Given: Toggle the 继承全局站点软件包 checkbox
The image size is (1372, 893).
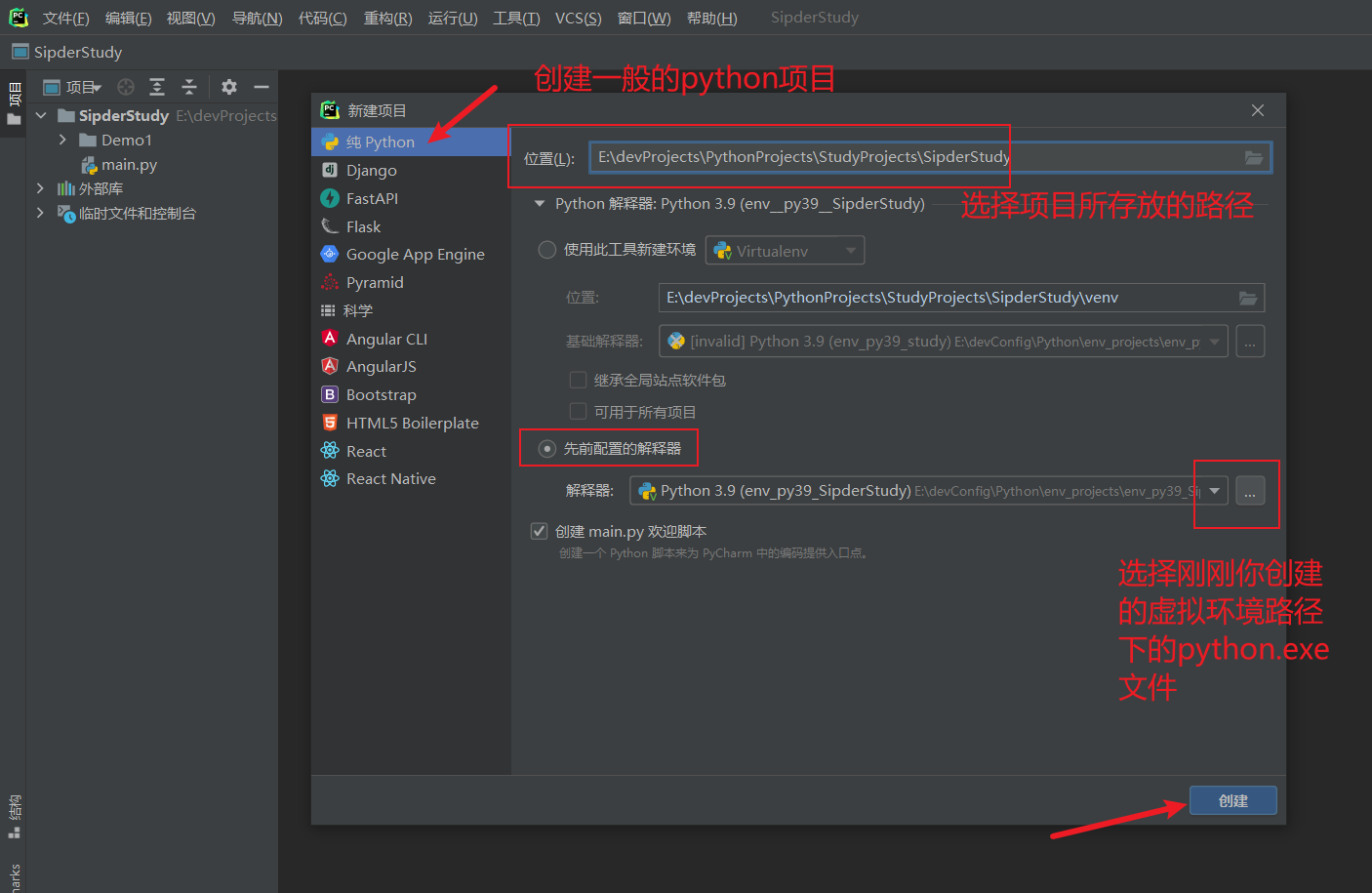Looking at the screenshot, I should (579, 380).
